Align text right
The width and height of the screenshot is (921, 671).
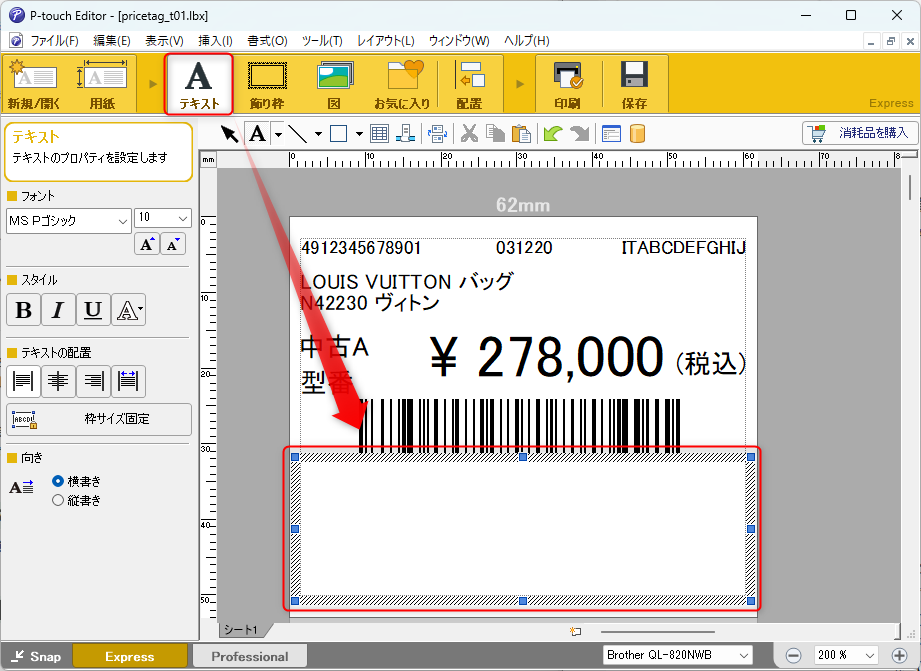tap(93, 381)
